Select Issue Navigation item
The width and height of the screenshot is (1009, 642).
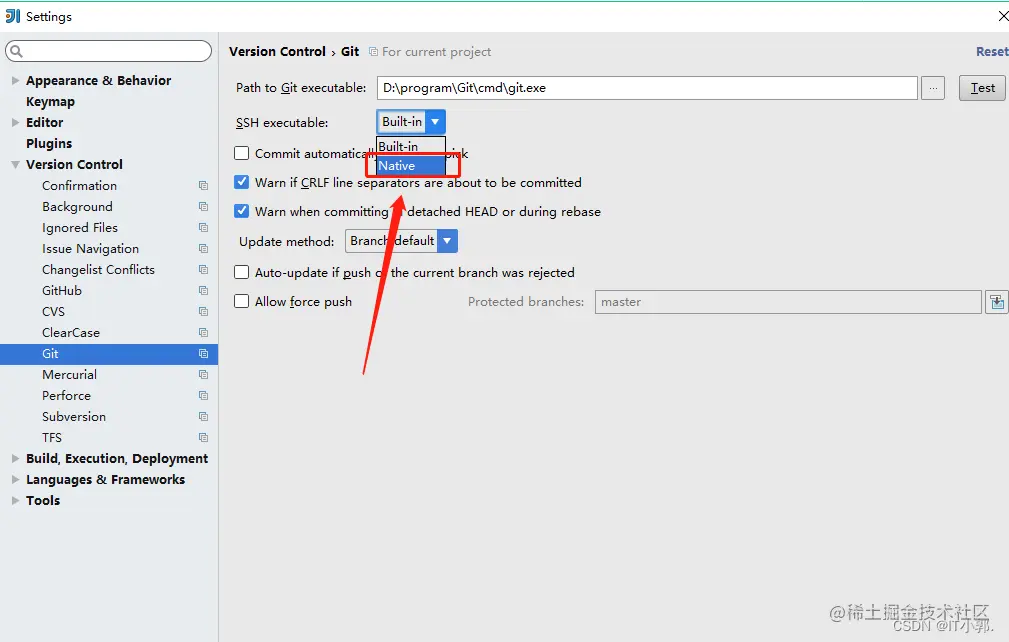pyautogui.click(x=90, y=249)
